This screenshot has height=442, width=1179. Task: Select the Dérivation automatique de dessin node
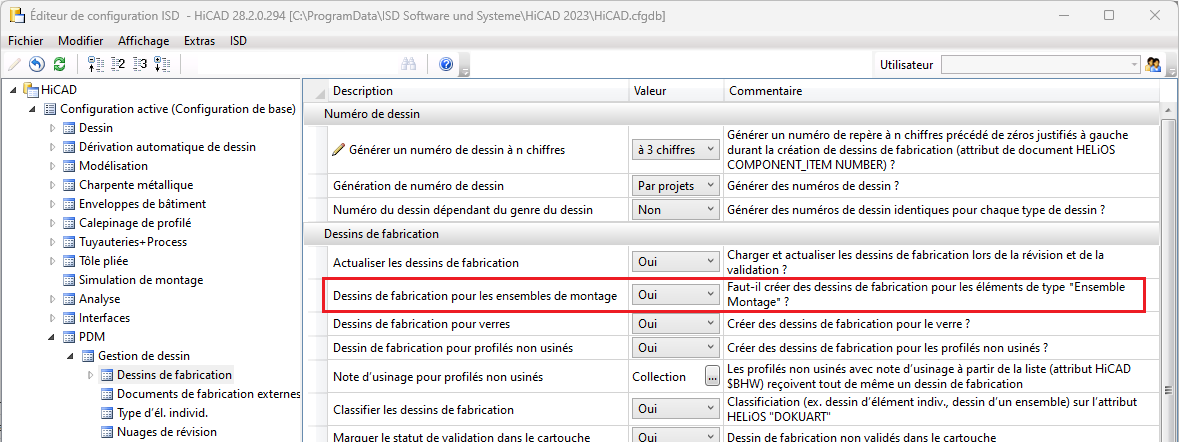(x=167, y=147)
